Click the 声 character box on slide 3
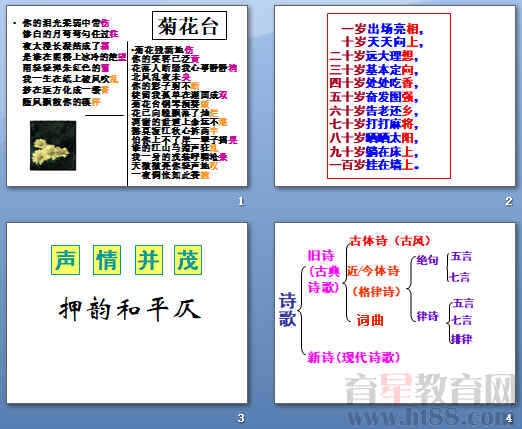Image resolution: width=522 pixels, height=429 pixels. [66, 260]
